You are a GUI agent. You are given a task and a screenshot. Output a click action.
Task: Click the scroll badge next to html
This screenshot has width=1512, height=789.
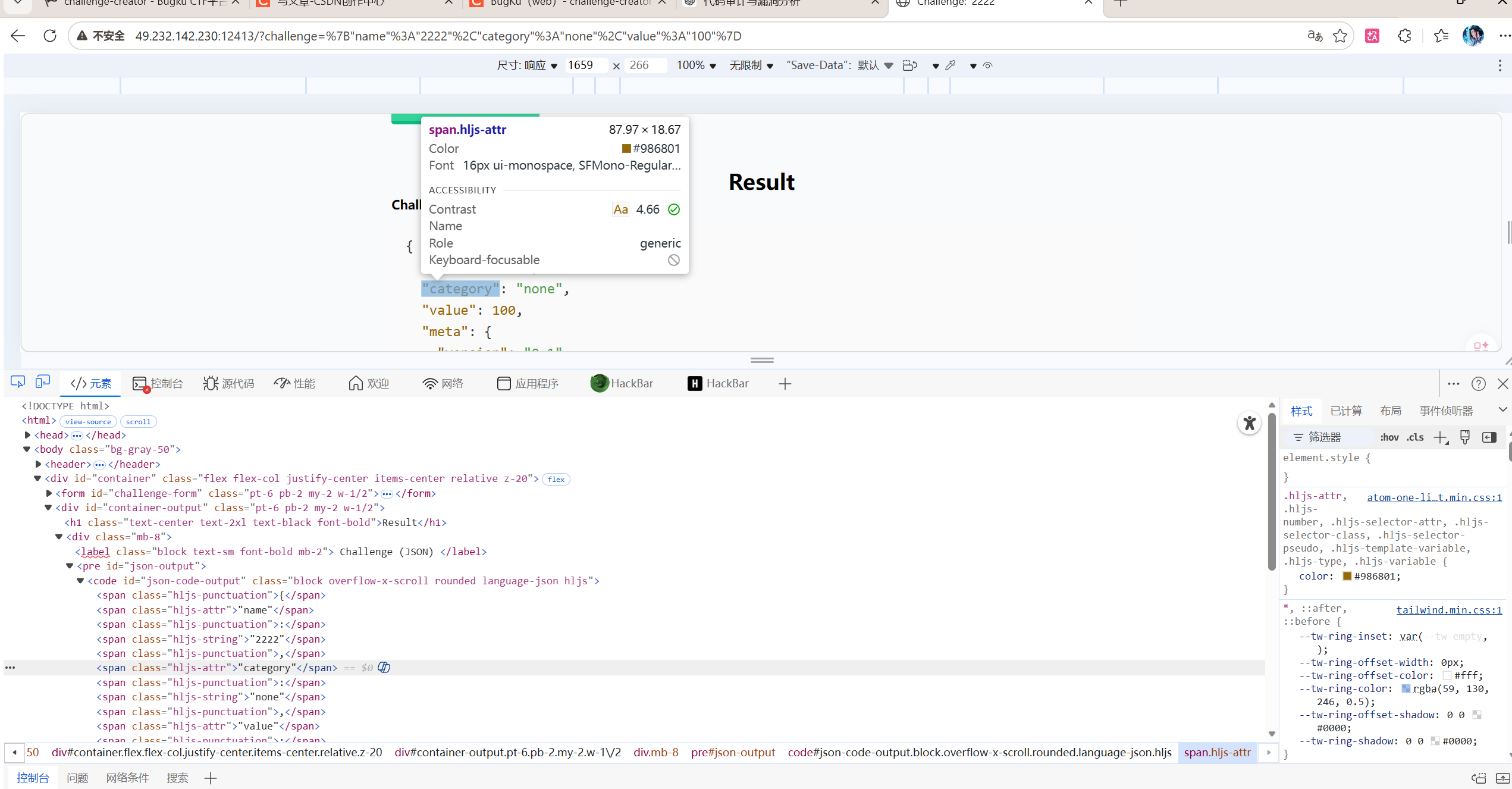(x=138, y=421)
